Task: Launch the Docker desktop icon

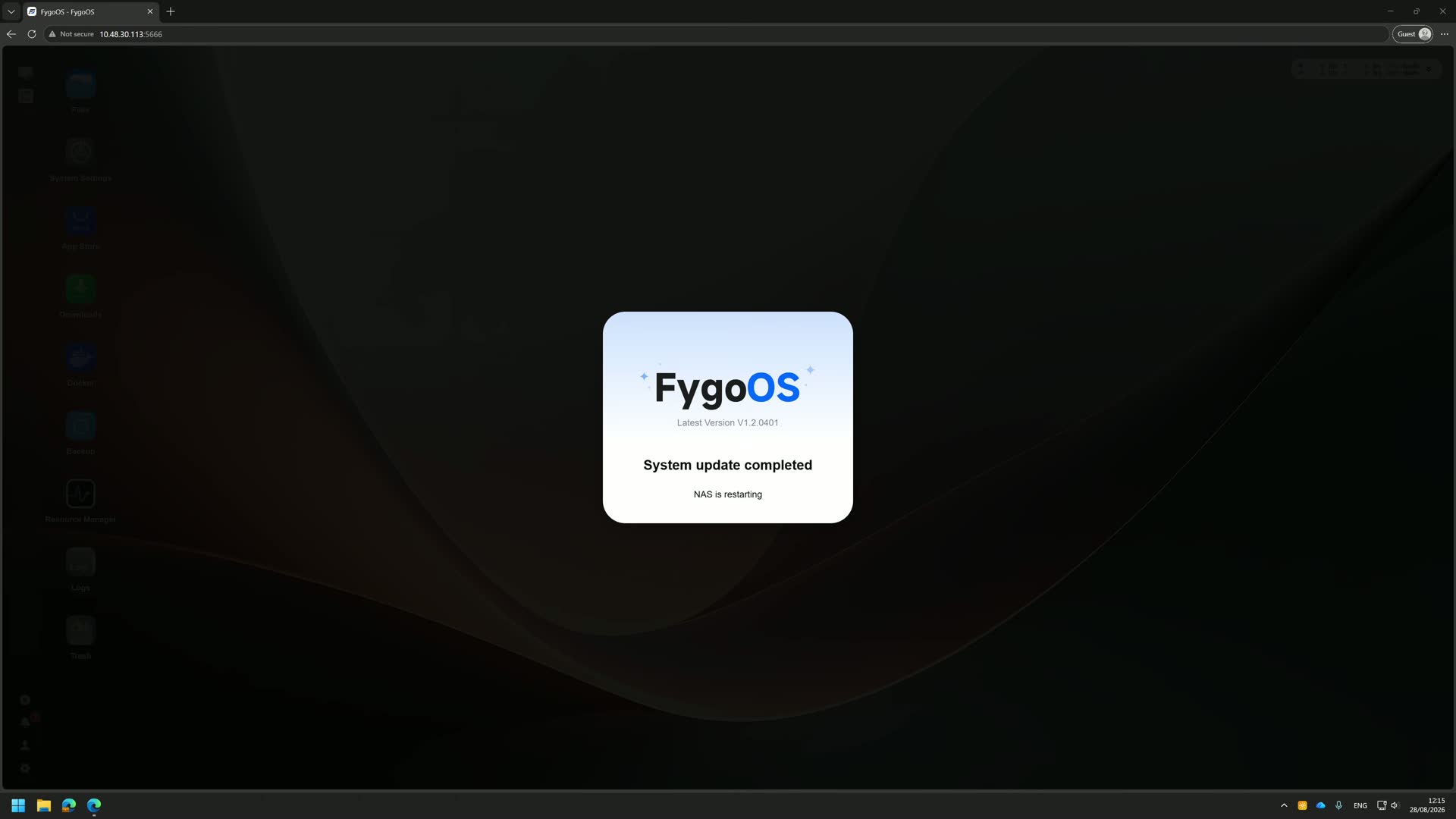Action: tap(80, 357)
